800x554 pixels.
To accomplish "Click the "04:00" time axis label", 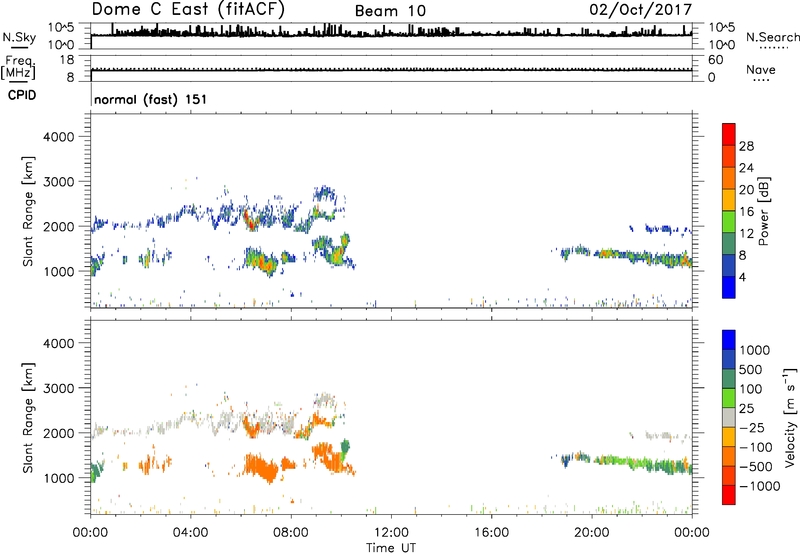I will [190, 533].
